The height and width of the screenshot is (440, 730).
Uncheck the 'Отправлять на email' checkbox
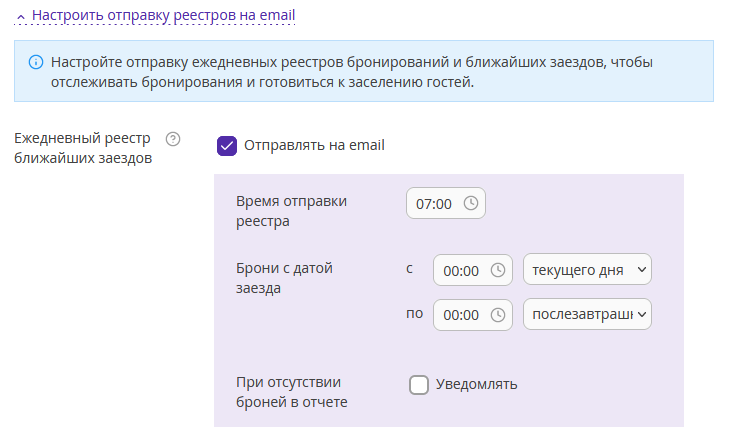[x=227, y=146]
